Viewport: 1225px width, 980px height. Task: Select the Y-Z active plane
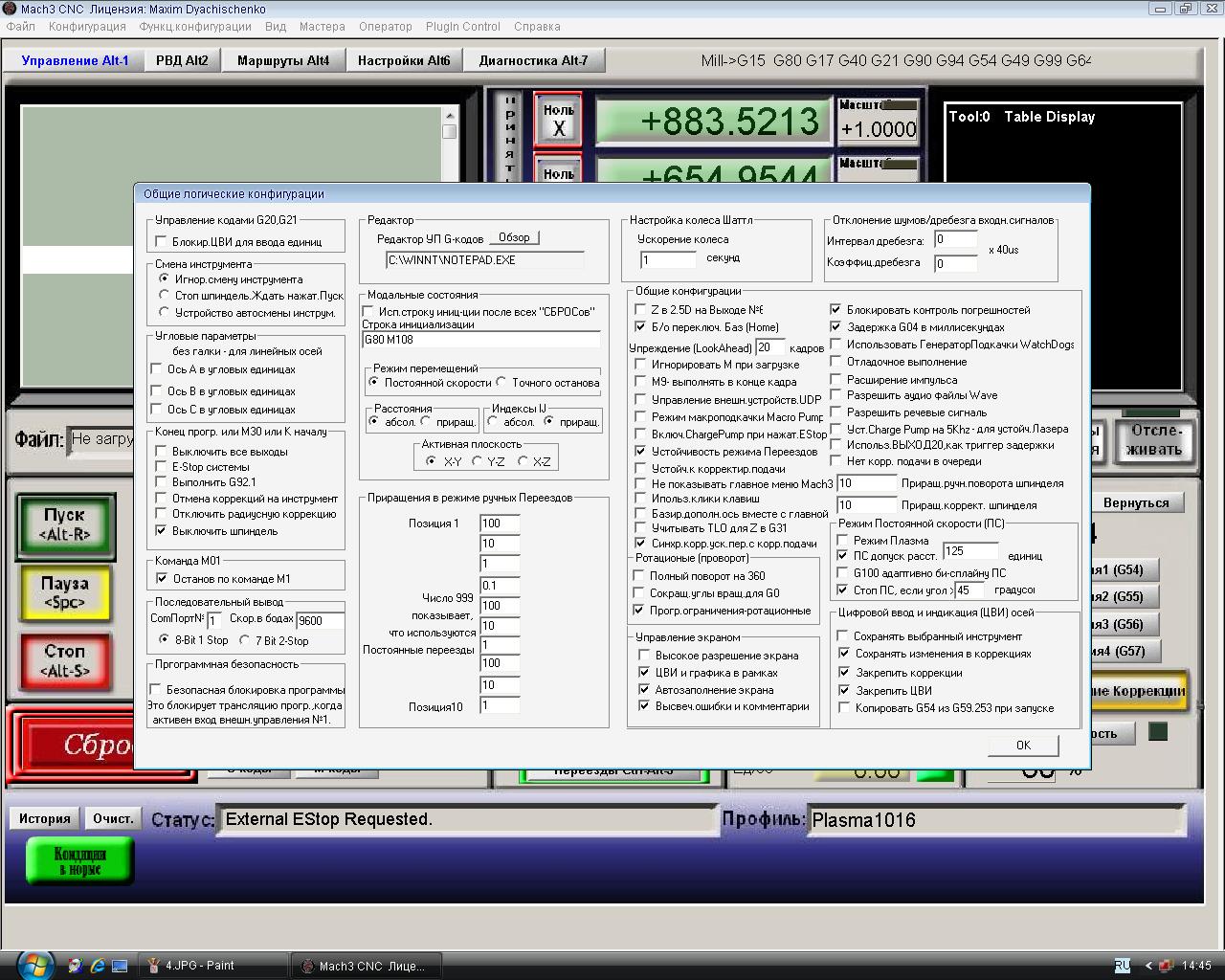[x=477, y=461]
